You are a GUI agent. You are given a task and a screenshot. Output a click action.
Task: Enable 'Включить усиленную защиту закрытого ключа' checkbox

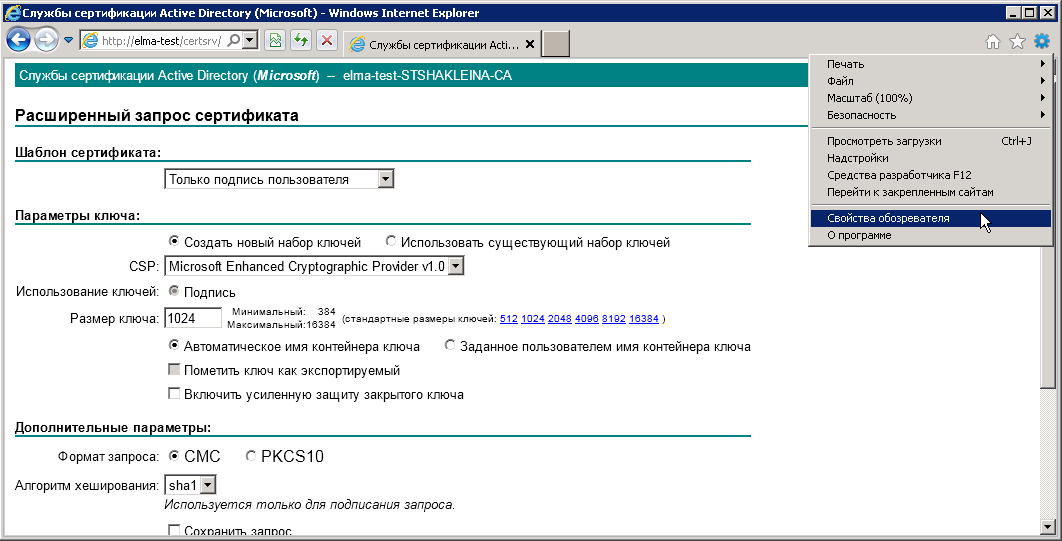pos(174,394)
